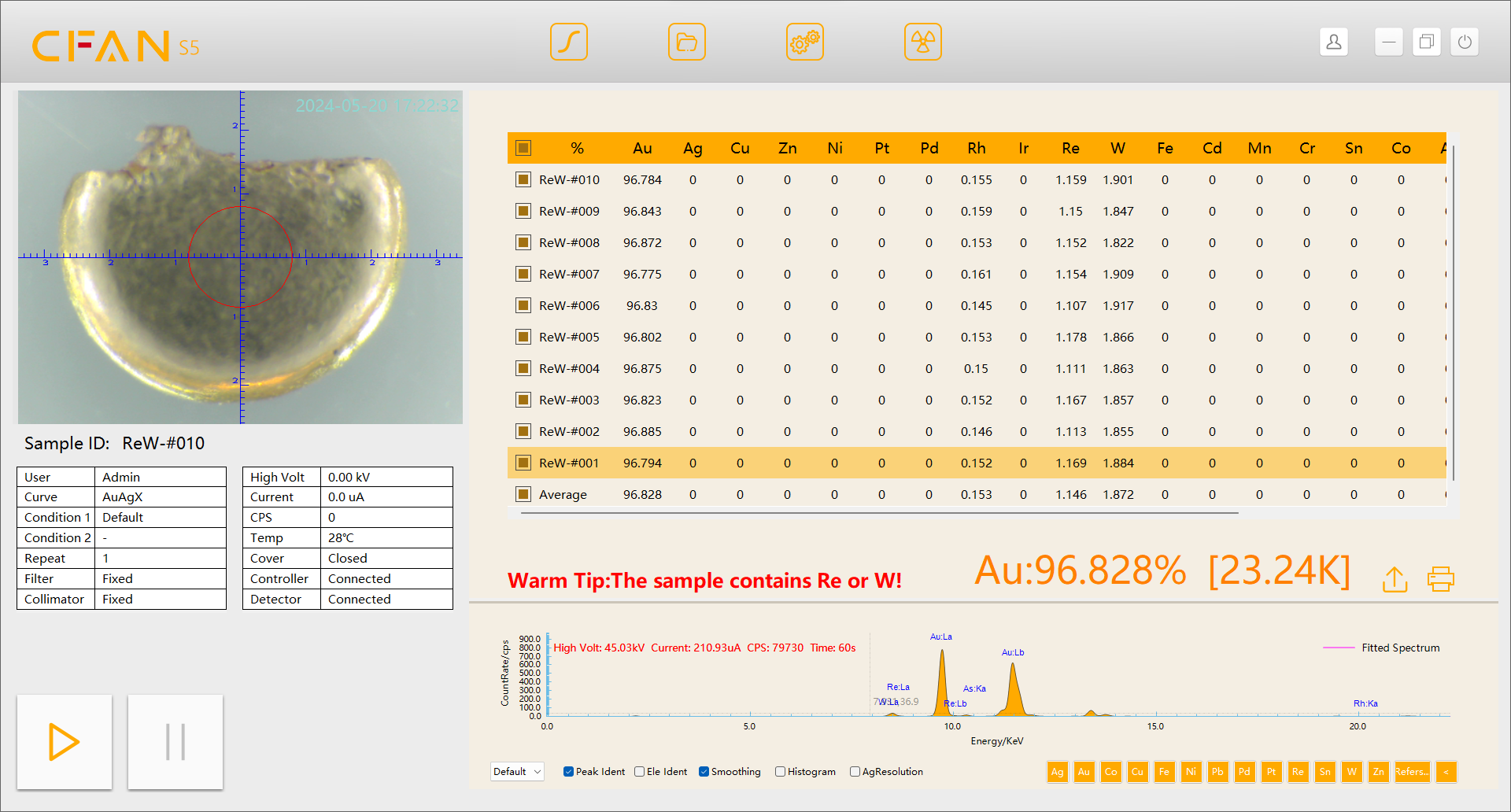Click the Re column header
Image resolution: width=1511 pixels, height=812 pixels.
point(1070,148)
